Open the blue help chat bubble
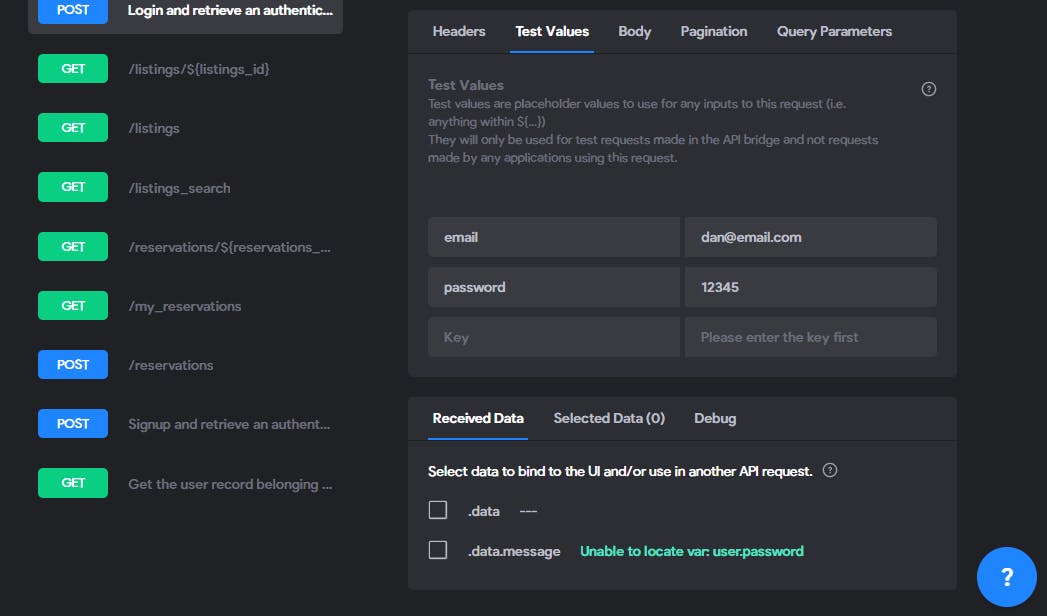This screenshot has height=616, width=1047. click(1006, 577)
